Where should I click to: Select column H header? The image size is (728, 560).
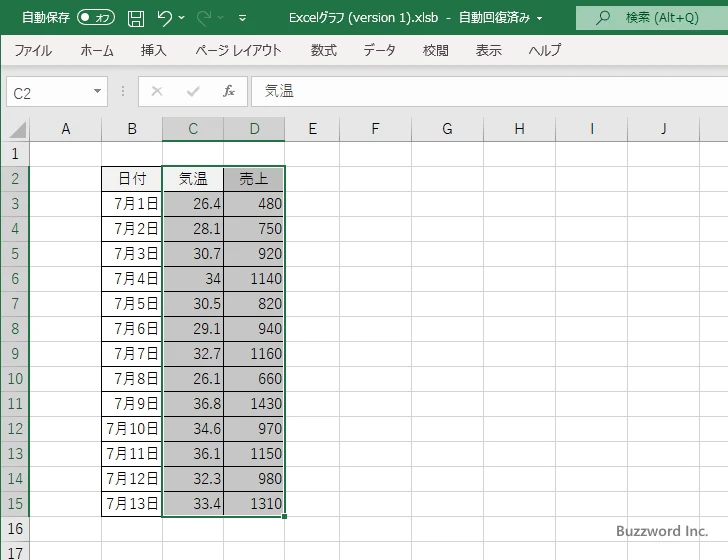519,129
